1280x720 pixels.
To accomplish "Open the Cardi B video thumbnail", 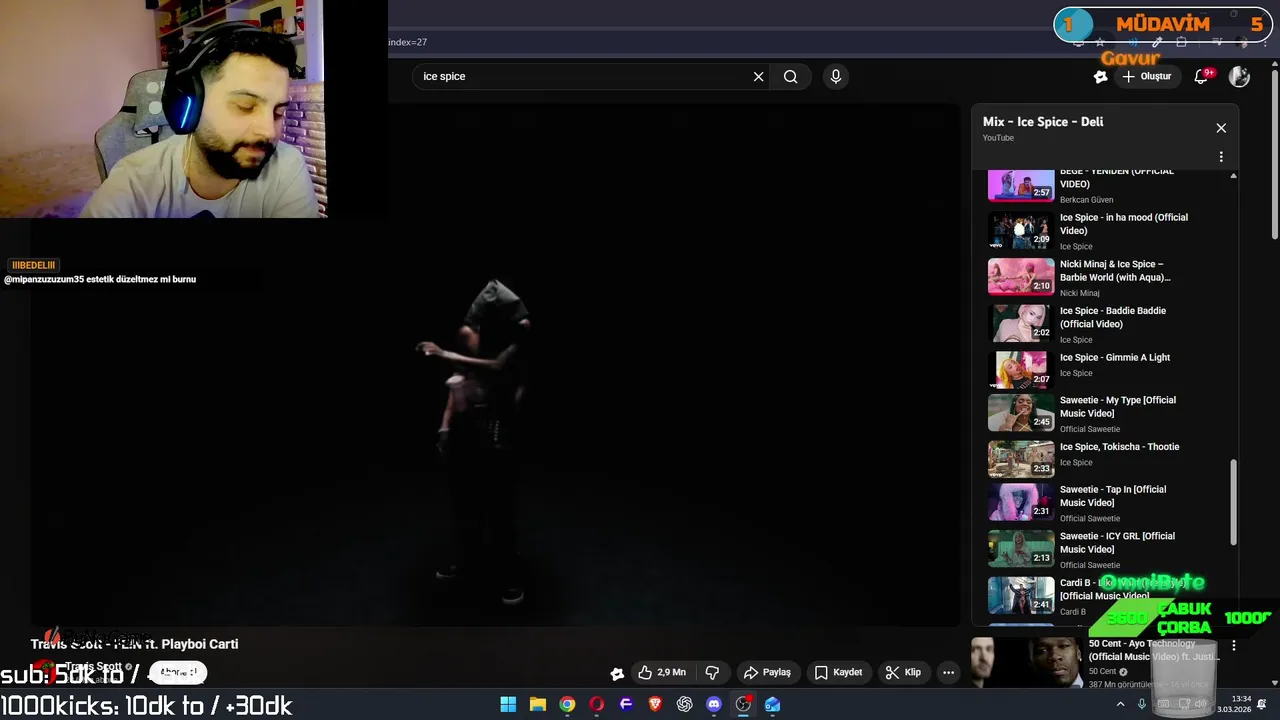I will pyautogui.click(x=1021, y=595).
